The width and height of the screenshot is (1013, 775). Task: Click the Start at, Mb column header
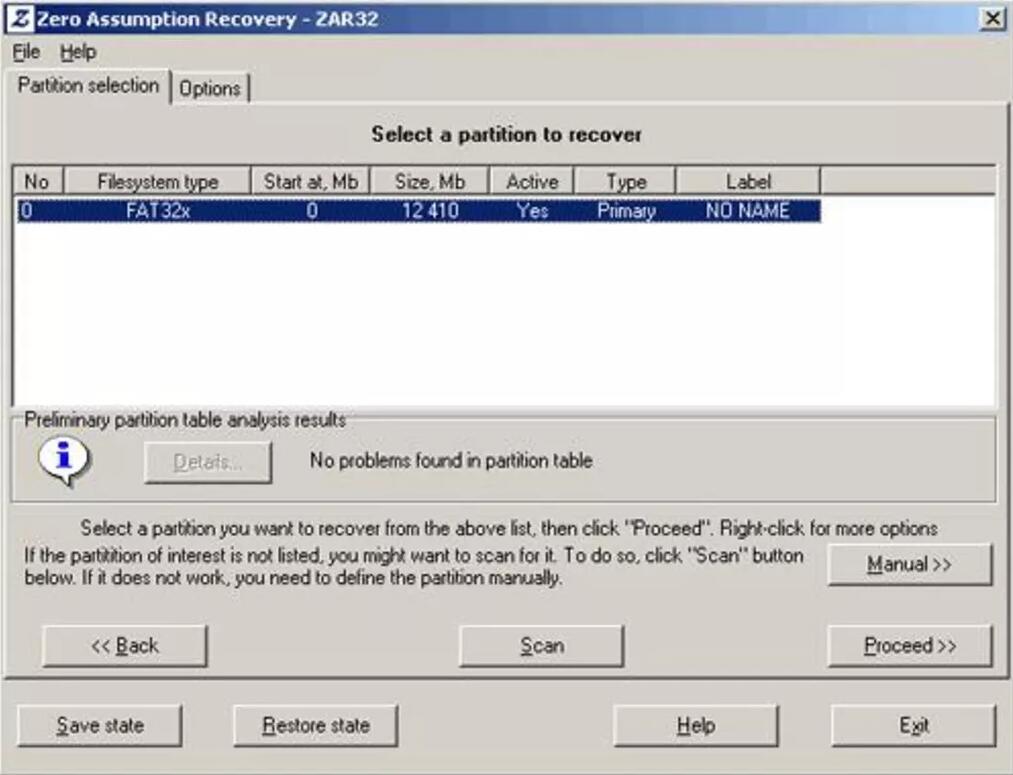click(x=310, y=182)
